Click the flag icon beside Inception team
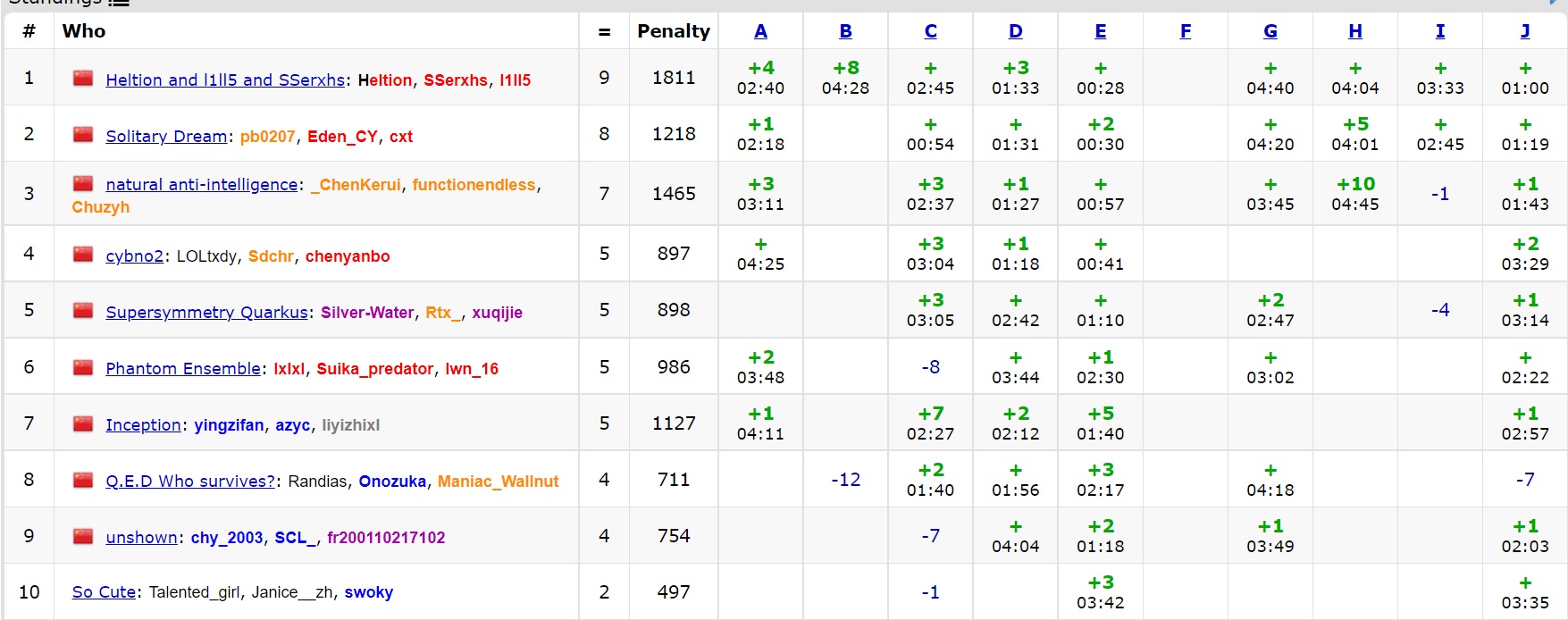This screenshot has height=620, width=1568. [83, 423]
